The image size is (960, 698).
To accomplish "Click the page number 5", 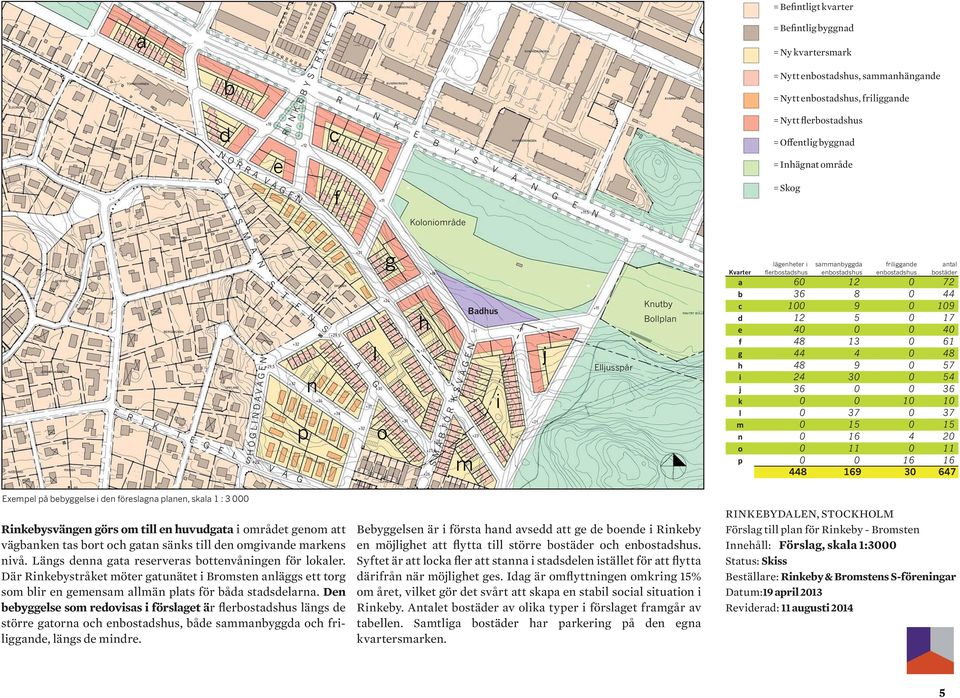I will [942, 692].
